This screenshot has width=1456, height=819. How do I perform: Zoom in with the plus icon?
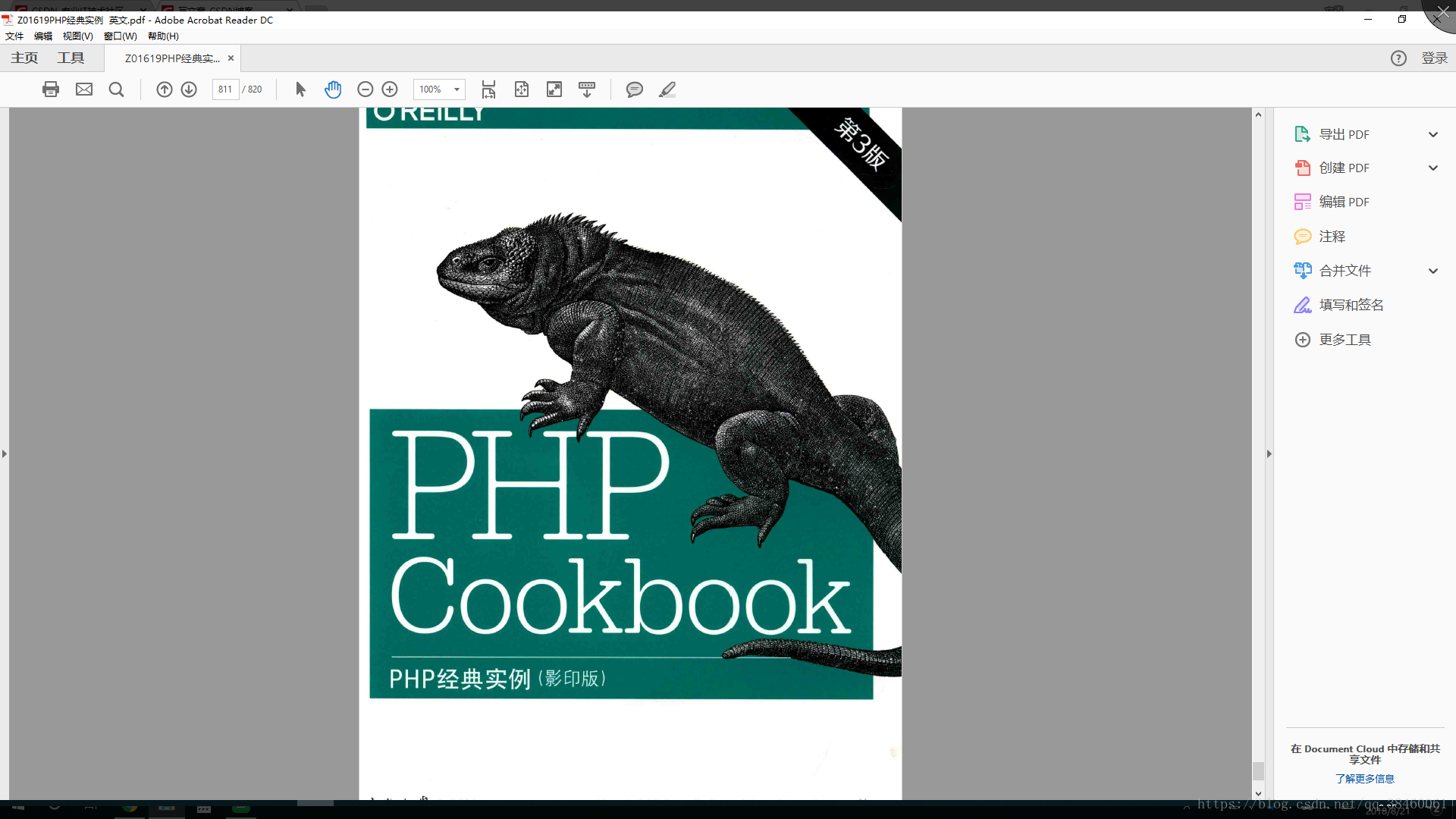point(390,89)
